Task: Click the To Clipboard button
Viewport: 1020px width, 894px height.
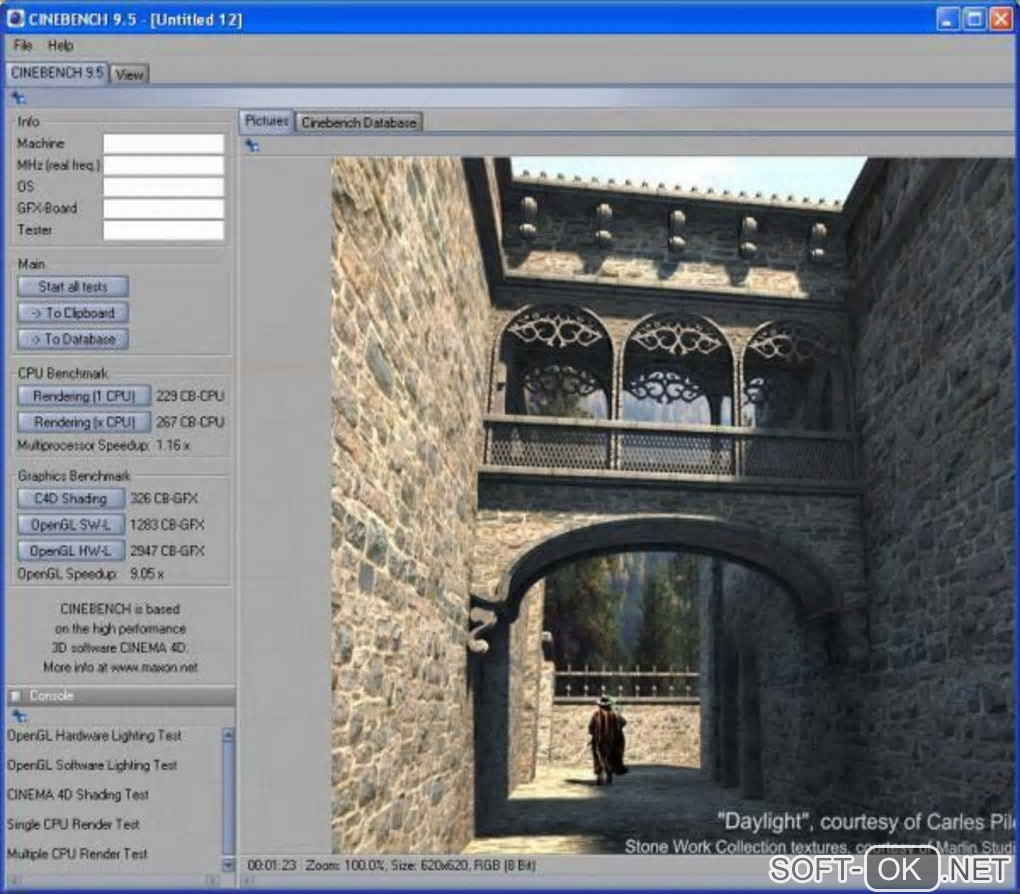Action: [x=73, y=313]
